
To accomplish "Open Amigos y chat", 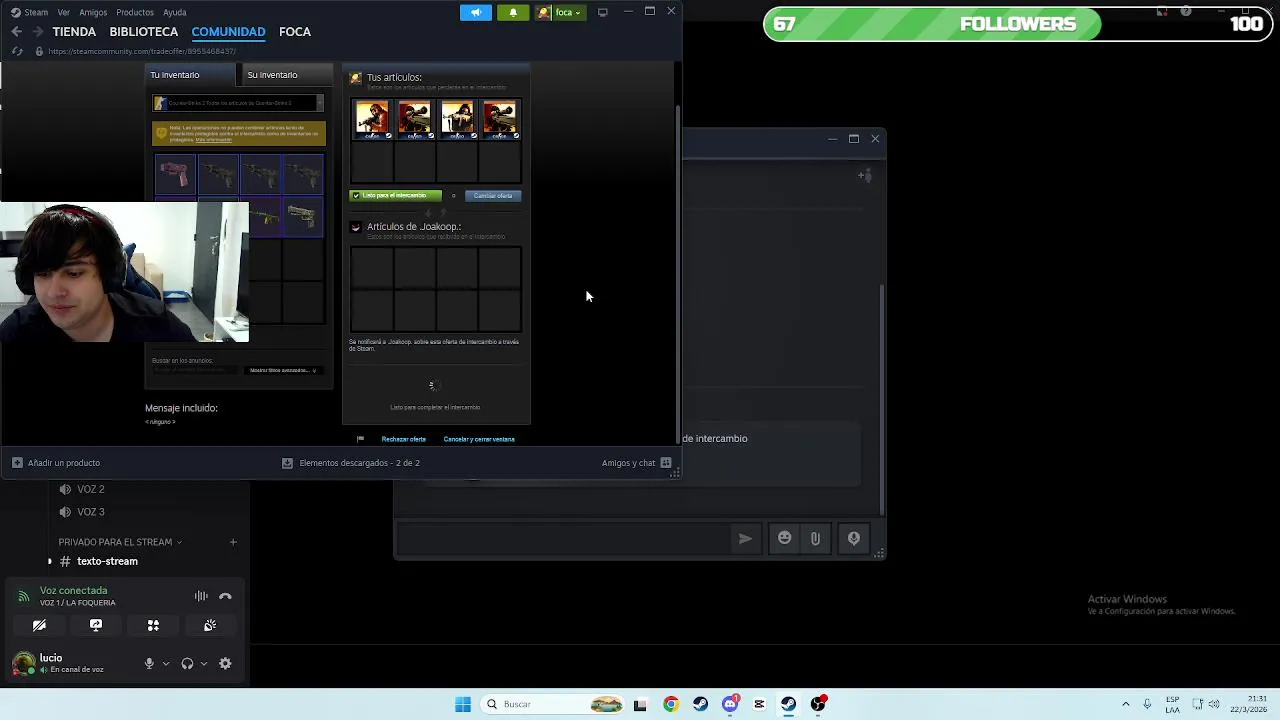I will point(637,463).
